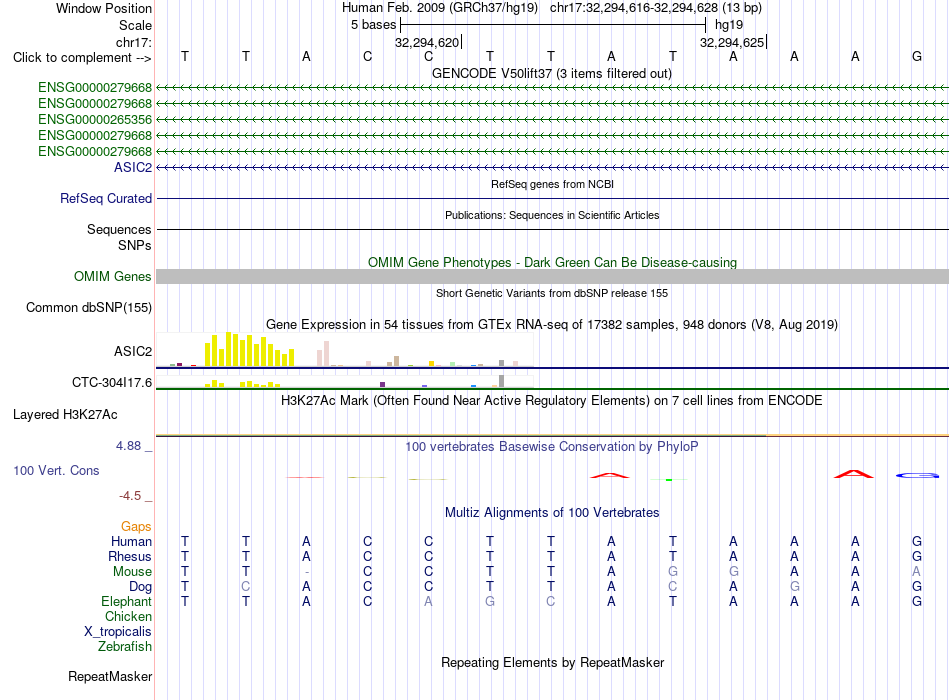Viewport: 950px width, 700px height.
Task: Open the RefSeq Curated track label
Action: pos(106,198)
